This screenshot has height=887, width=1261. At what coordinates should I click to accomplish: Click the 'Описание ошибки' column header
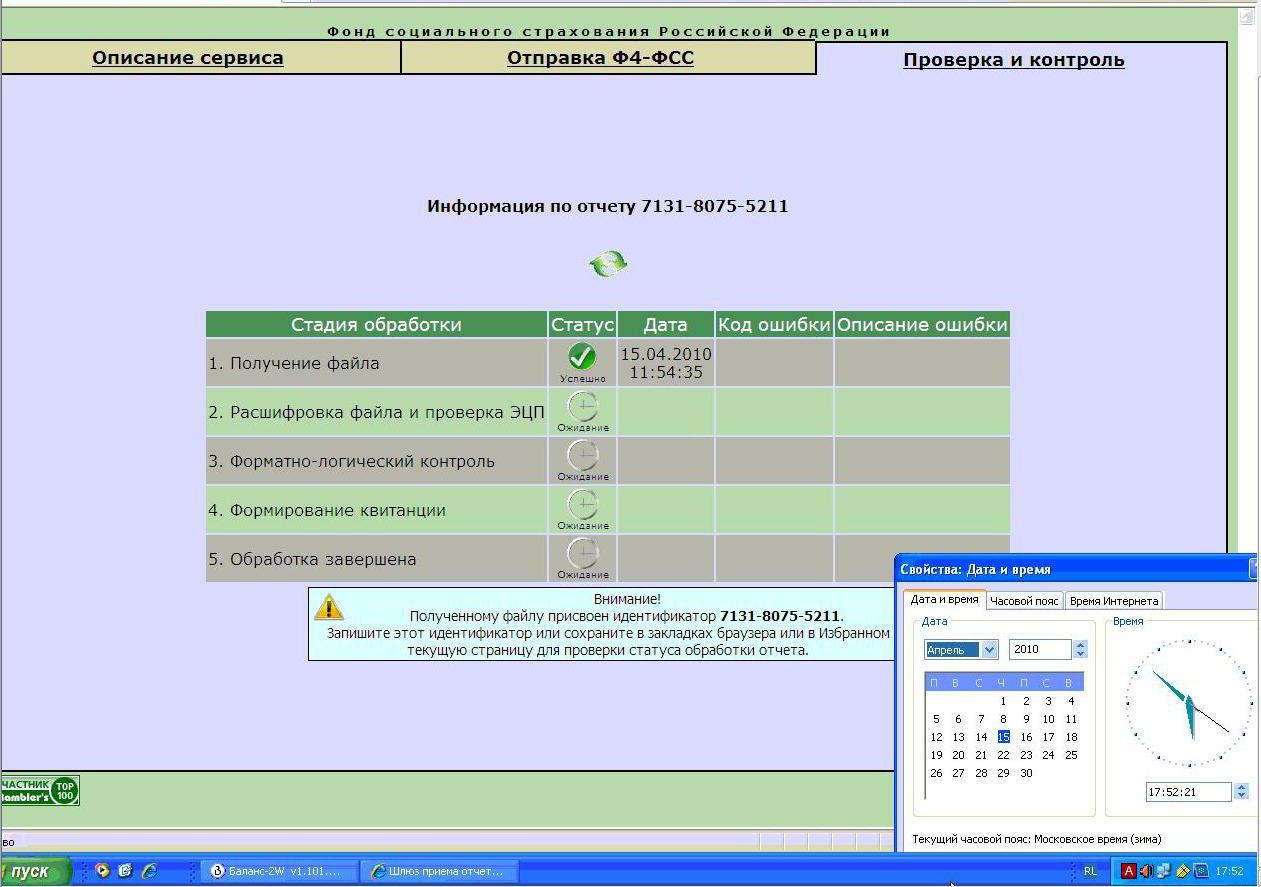[x=922, y=324]
